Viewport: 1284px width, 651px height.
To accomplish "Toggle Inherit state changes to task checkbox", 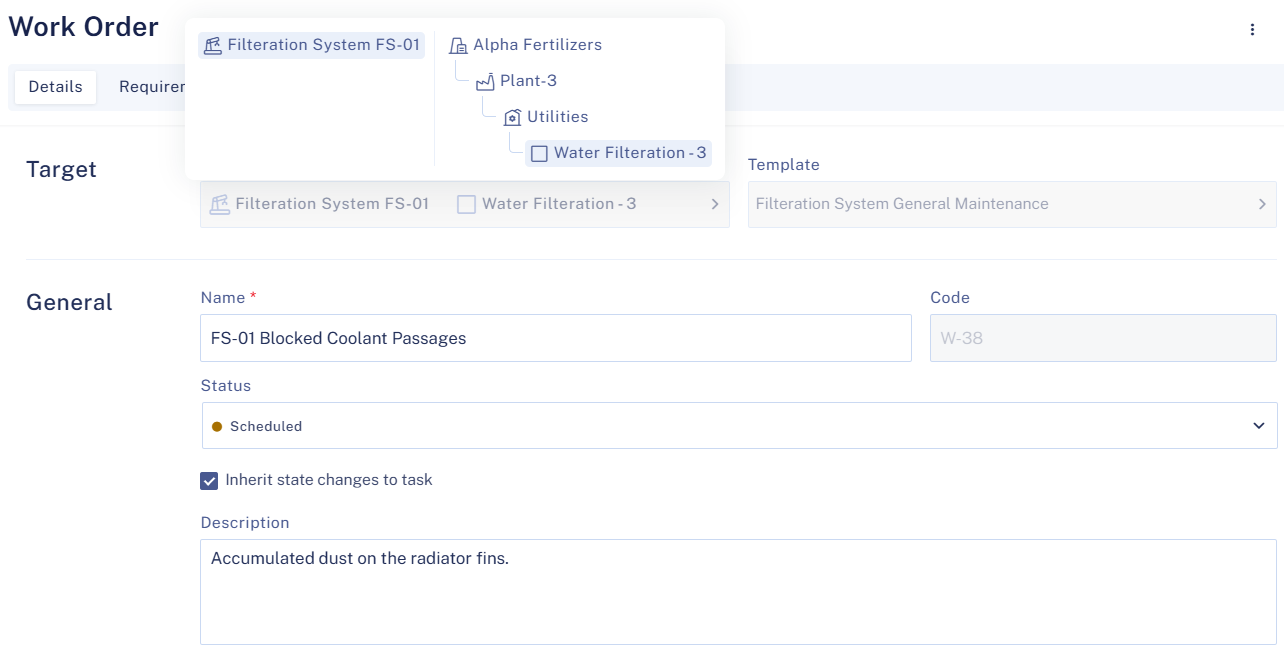I will pyautogui.click(x=209, y=480).
